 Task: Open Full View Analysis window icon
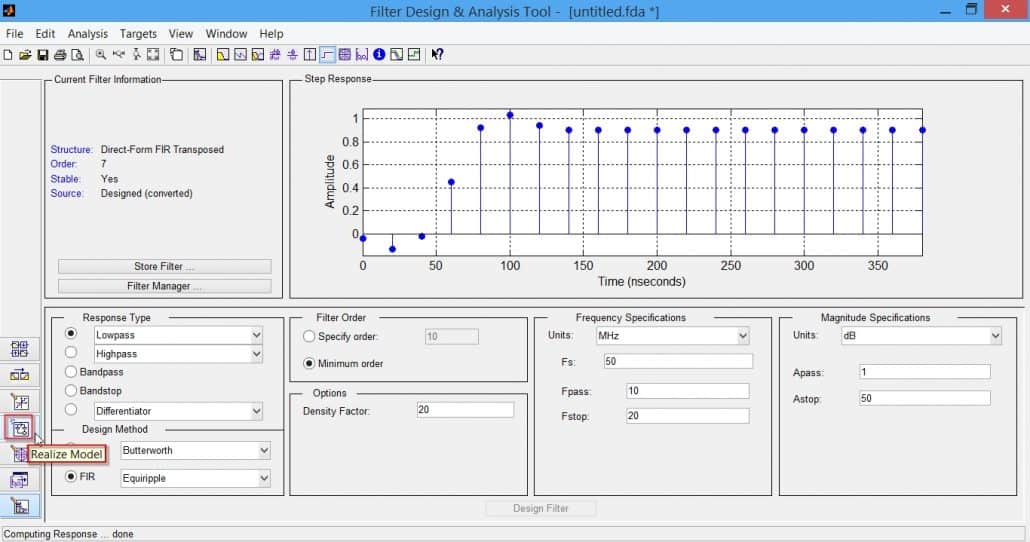[177, 55]
